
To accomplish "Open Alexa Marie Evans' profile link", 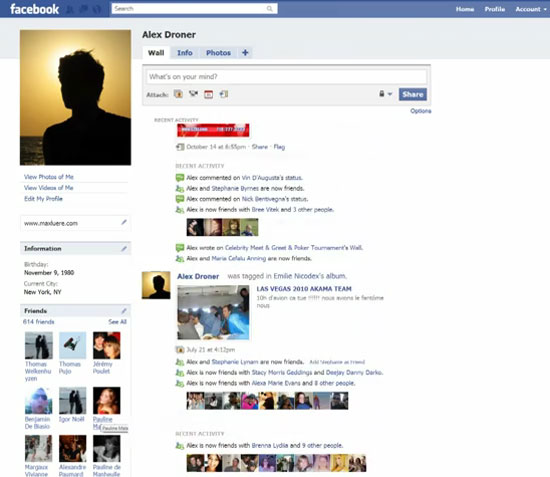I will 276,383.
